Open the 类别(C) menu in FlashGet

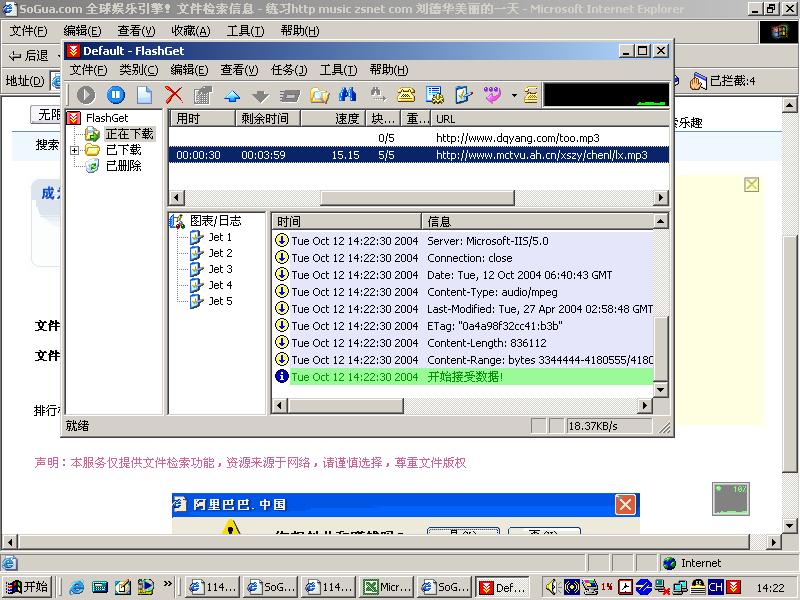pyautogui.click(x=139, y=70)
